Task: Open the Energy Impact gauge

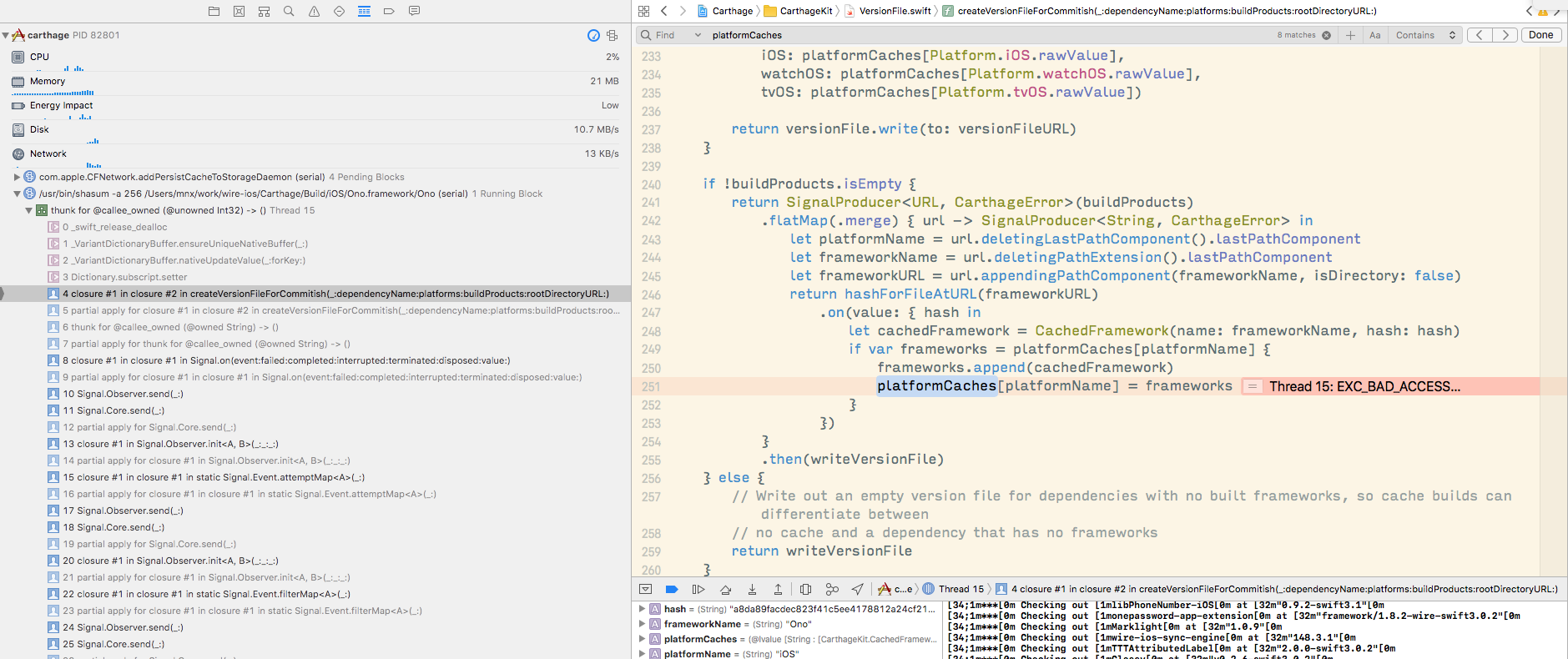Action: click(315, 108)
